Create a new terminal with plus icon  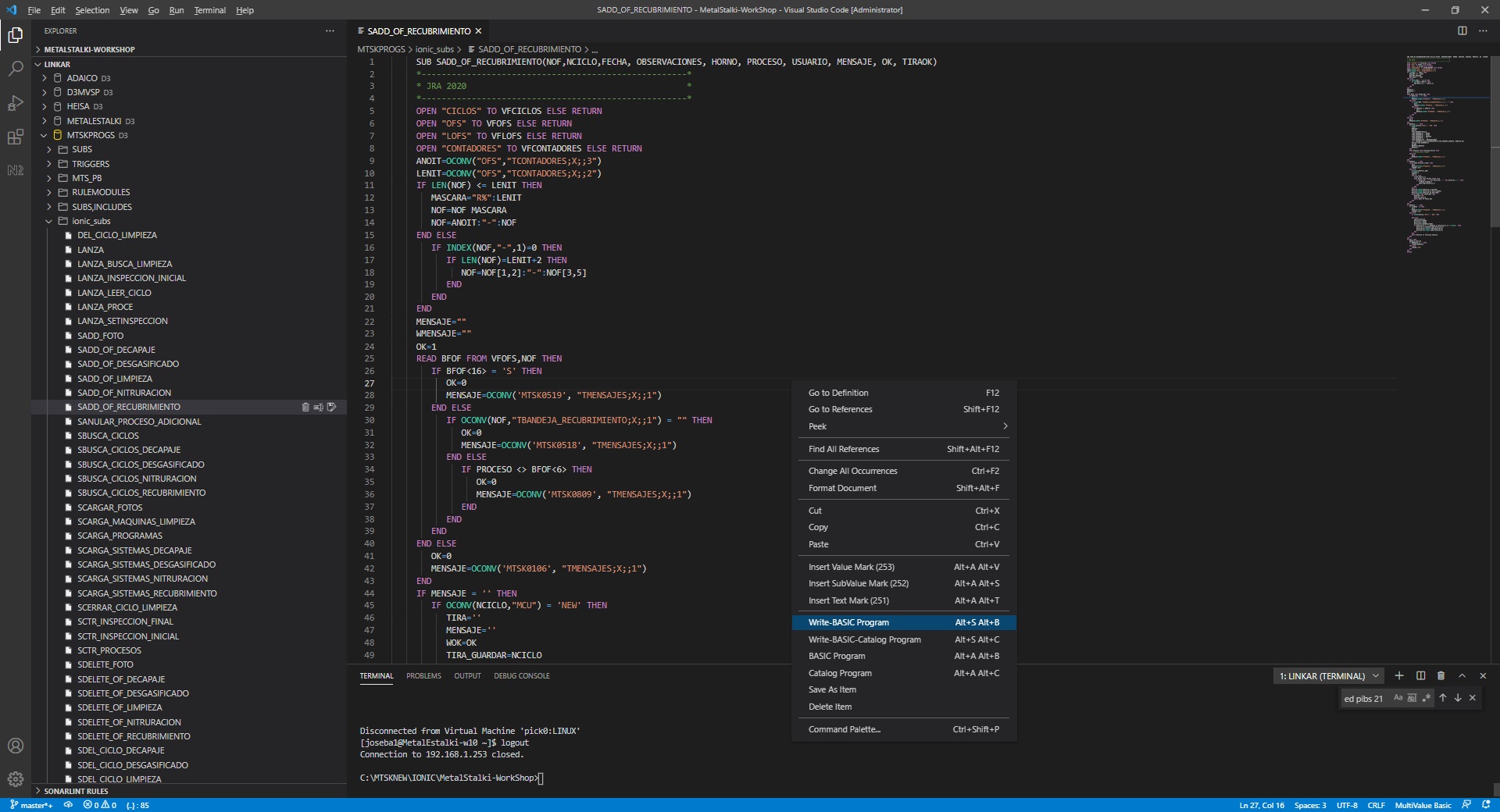tap(1399, 676)
